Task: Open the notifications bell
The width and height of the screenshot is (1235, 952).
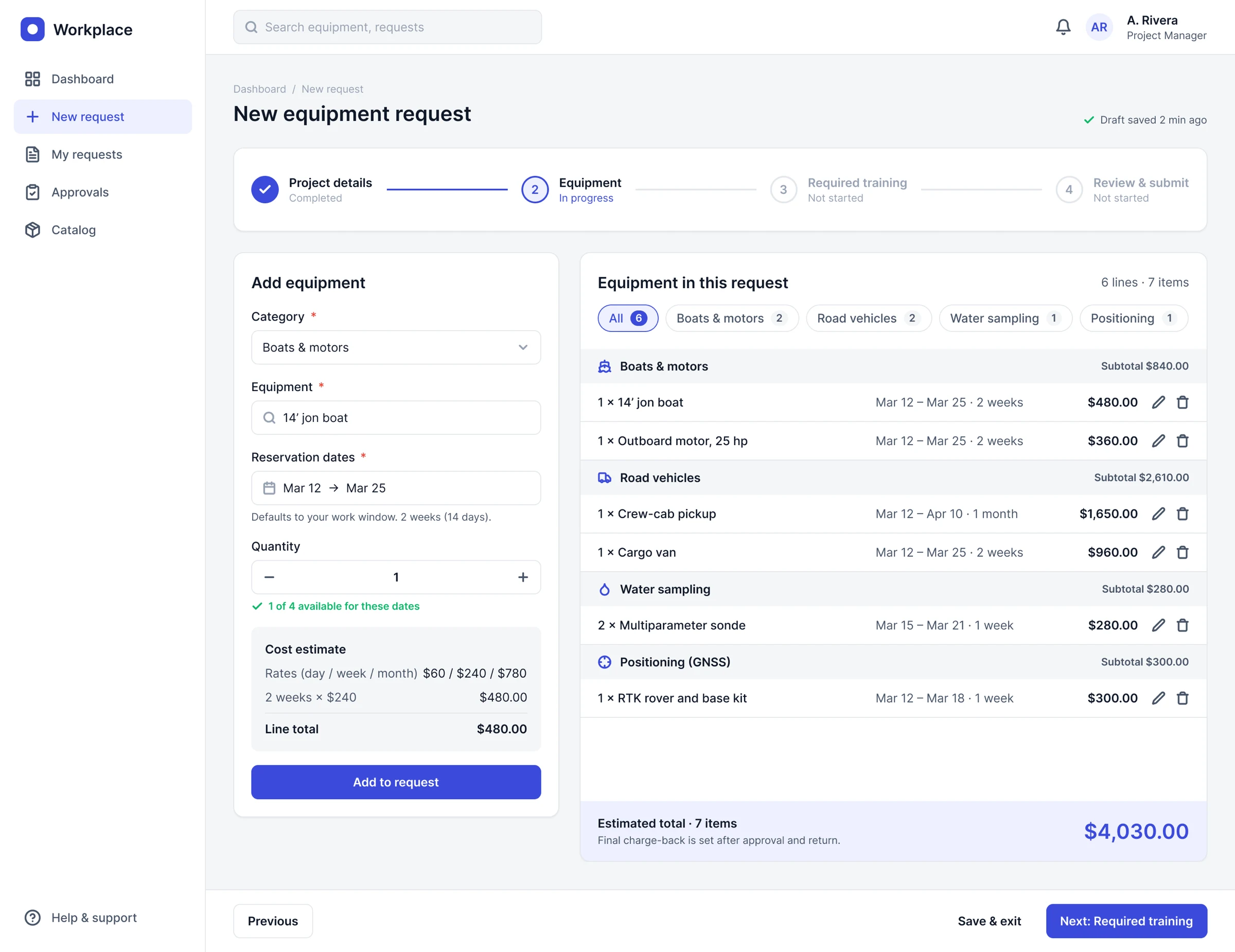Action: tap(1063, 27)
